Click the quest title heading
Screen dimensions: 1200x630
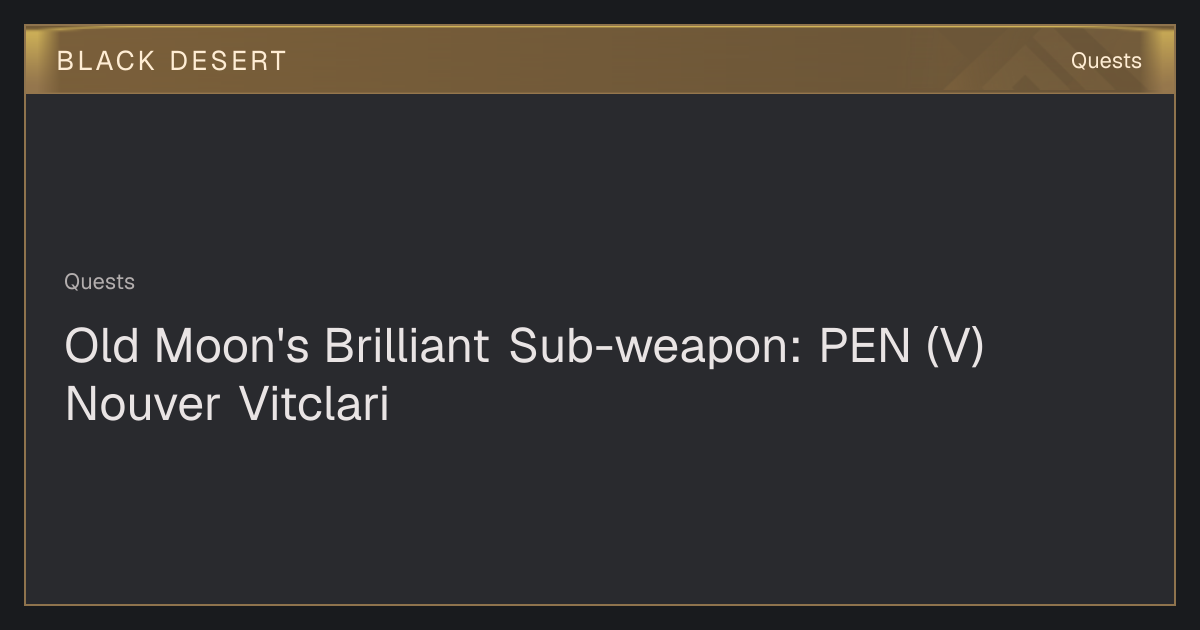[524, 375]
